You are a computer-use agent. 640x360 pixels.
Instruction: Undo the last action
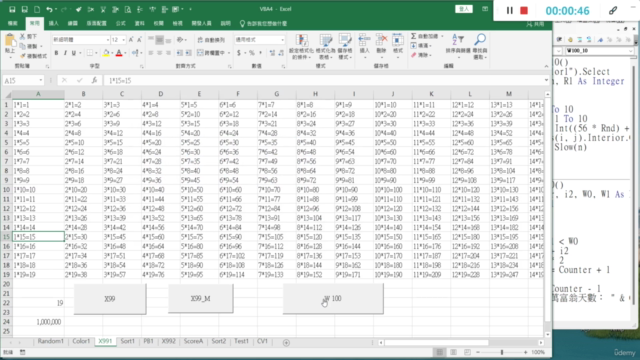49,9
